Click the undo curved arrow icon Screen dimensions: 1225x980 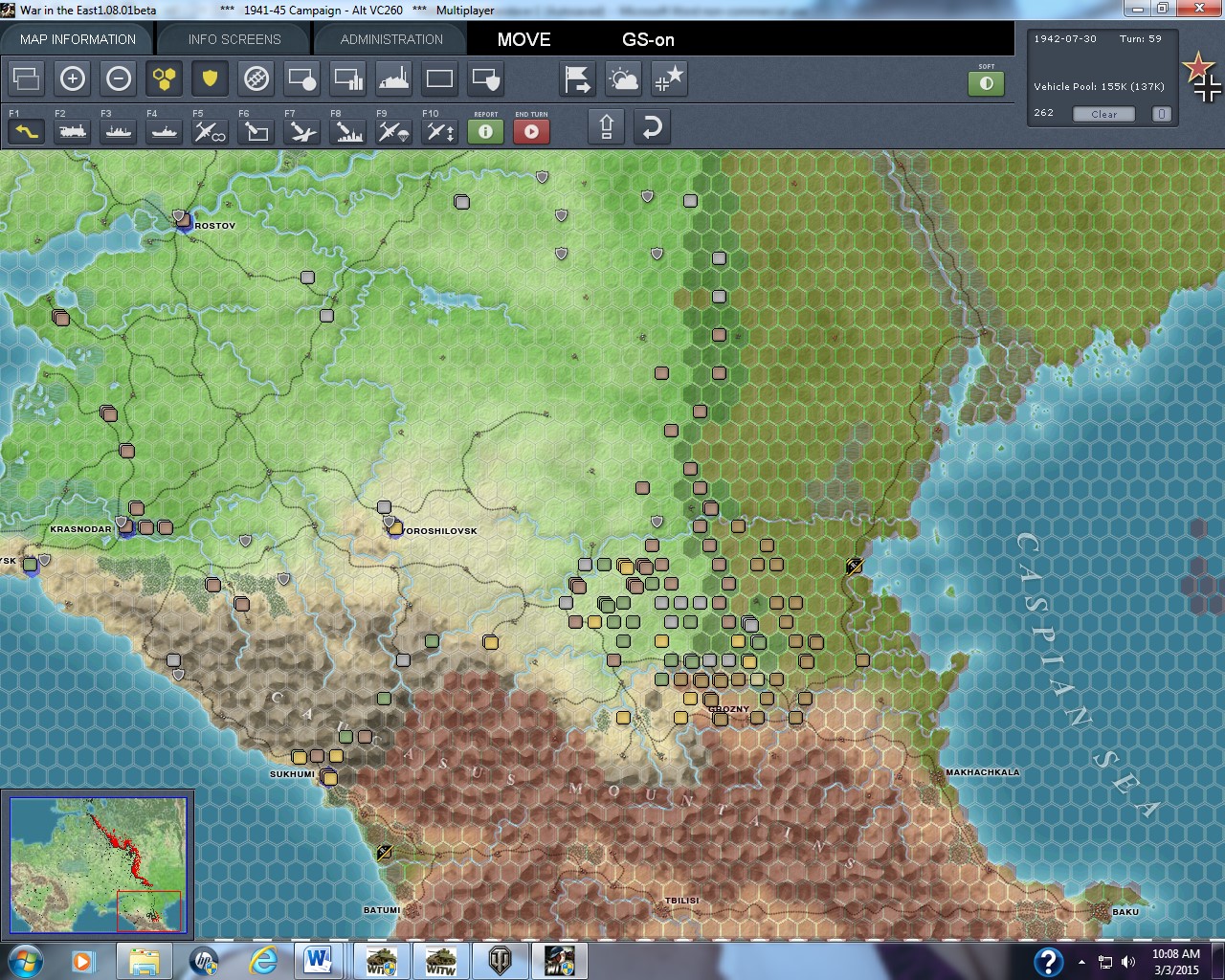(653, 127)
